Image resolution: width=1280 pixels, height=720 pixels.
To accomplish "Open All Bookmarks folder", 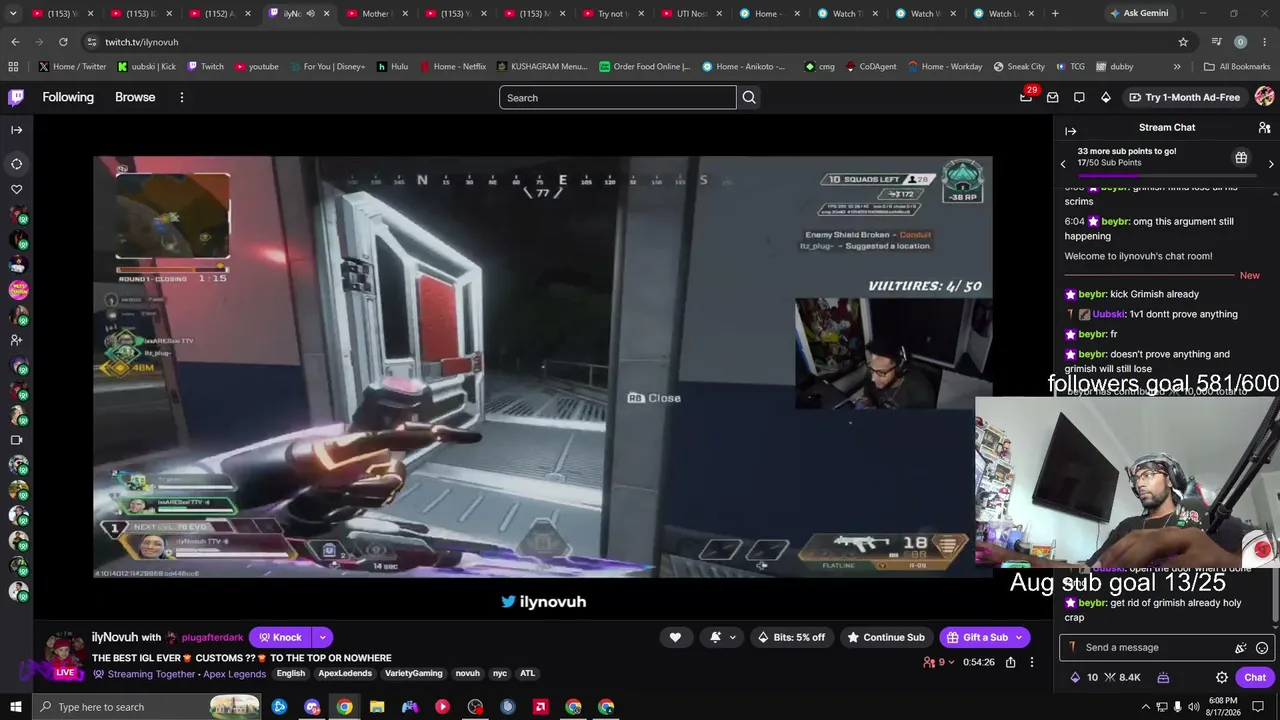I will tap(1237, 67).
